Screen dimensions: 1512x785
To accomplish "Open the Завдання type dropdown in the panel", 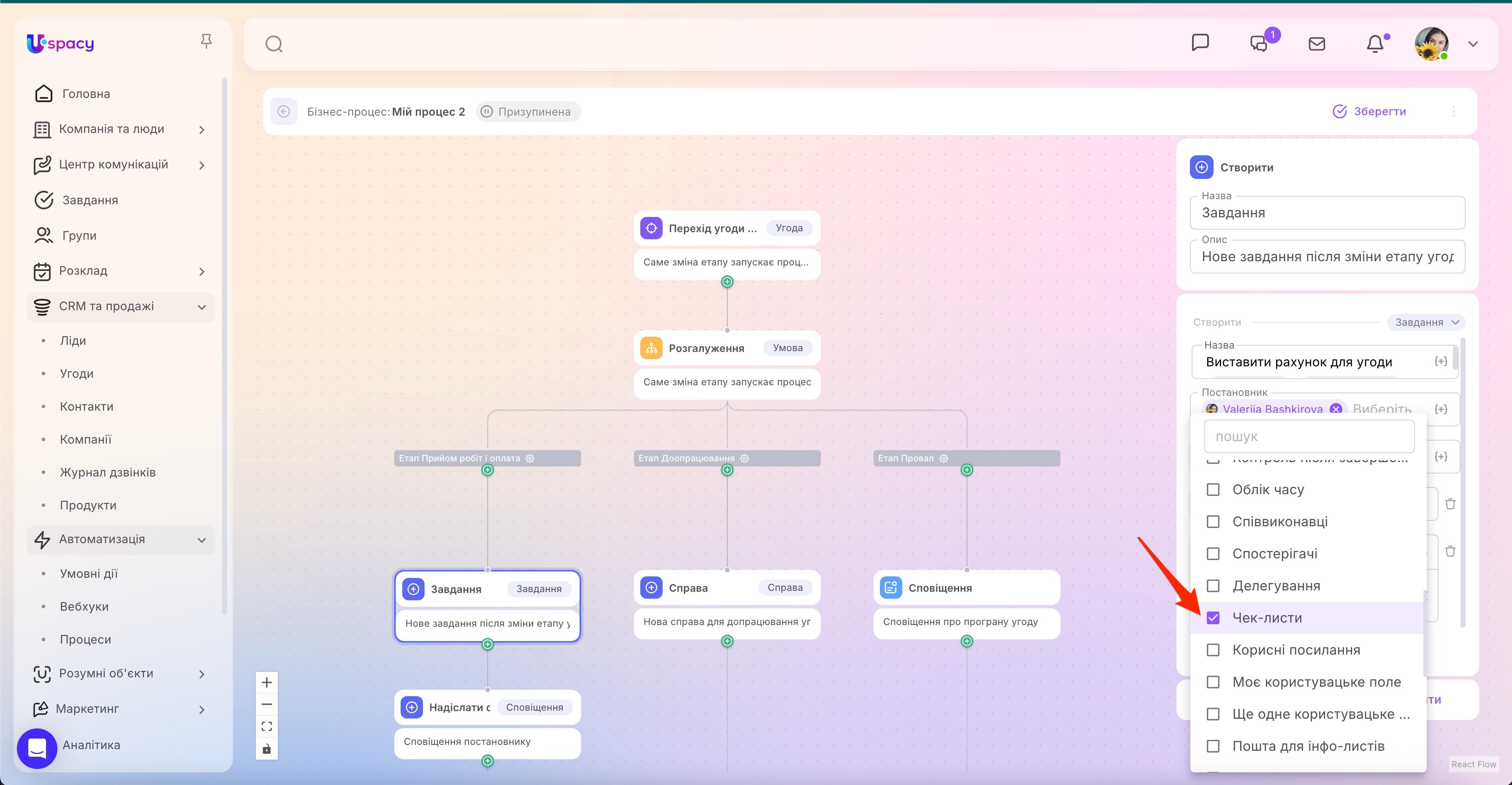I will click(1425, 322).
